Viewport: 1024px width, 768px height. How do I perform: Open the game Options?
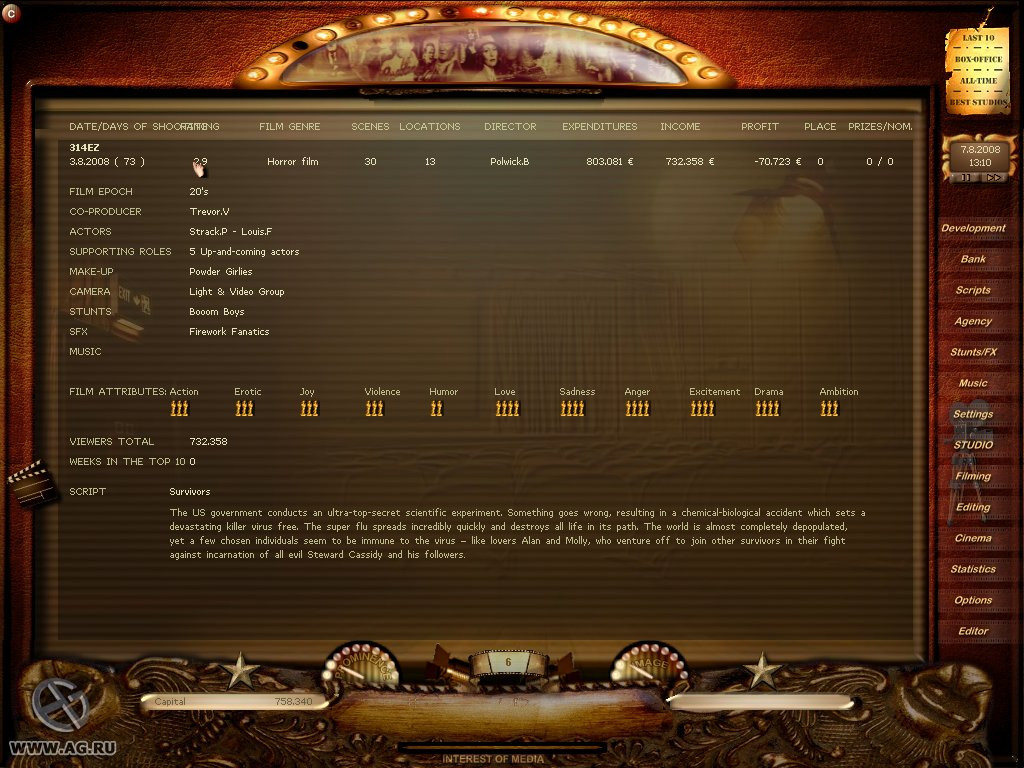973,600
